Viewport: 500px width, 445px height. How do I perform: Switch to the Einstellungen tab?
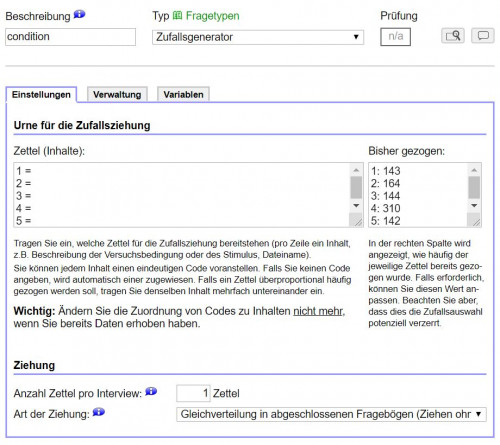click(41, 95)
